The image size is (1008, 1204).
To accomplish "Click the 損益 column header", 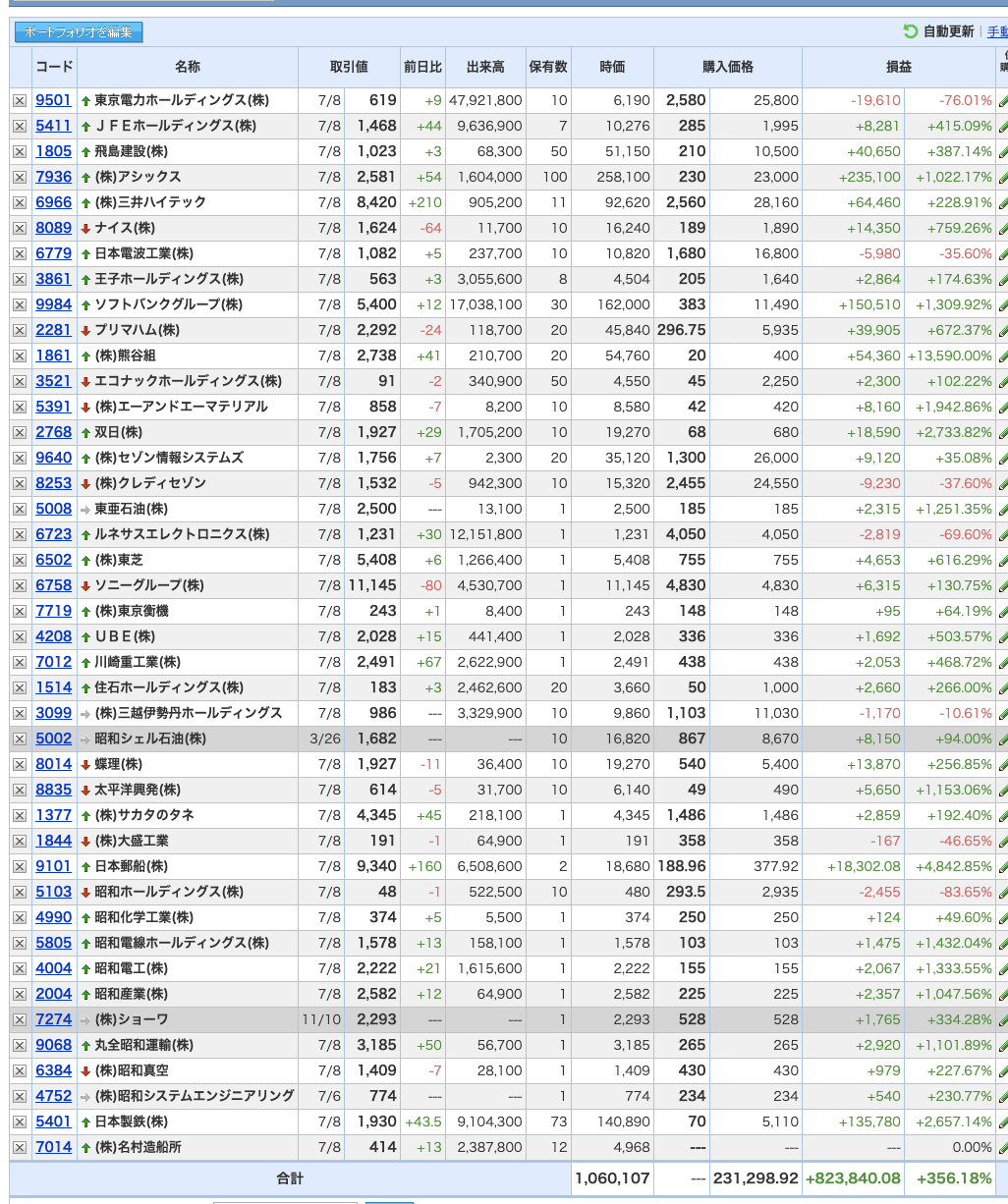I will (899, 67).
